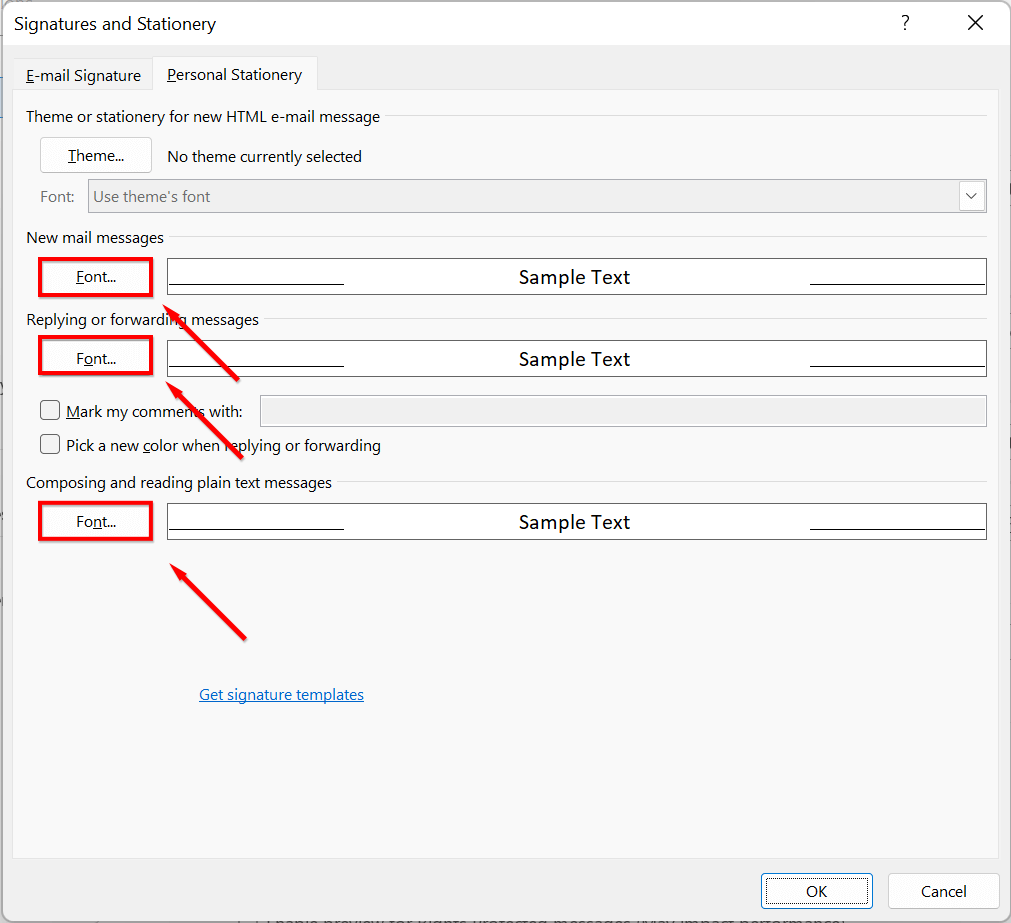This screenshot has width=1011, height=923.
Task: Open Font settings for new mail messages
Action: point(96,277)
